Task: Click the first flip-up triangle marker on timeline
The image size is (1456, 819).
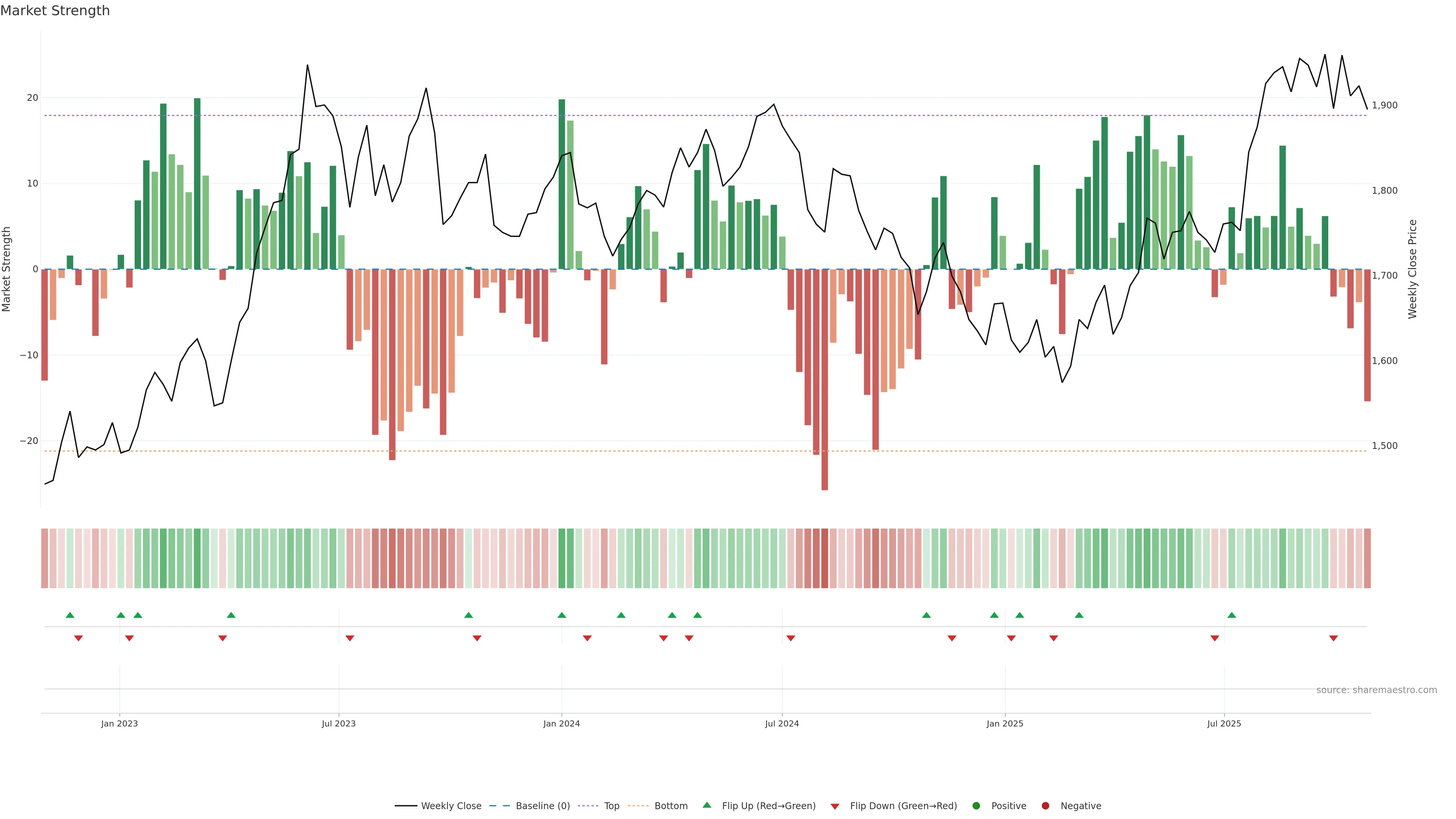Action: (70, 615)
